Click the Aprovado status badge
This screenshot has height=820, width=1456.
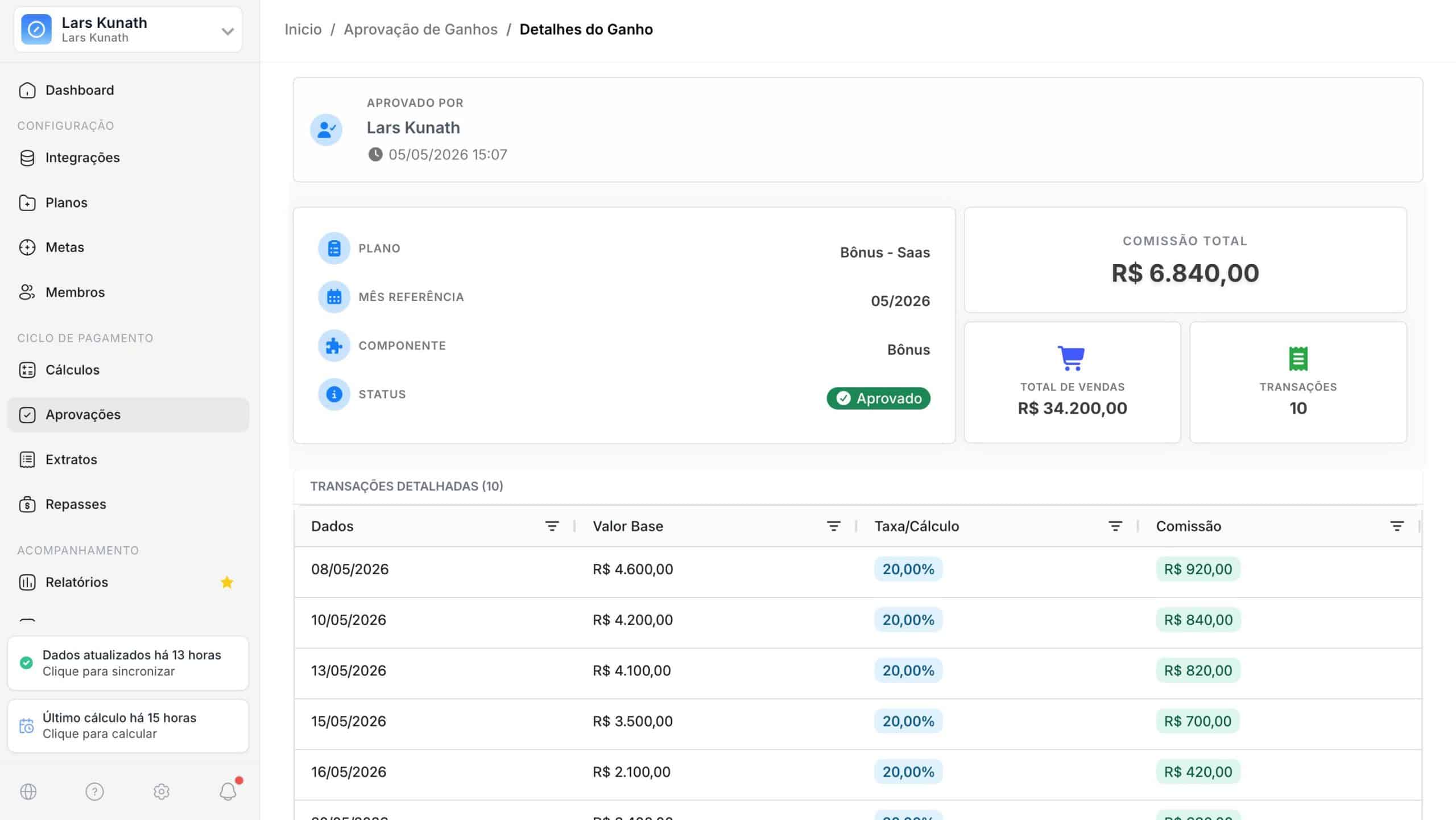click(878, 398)
